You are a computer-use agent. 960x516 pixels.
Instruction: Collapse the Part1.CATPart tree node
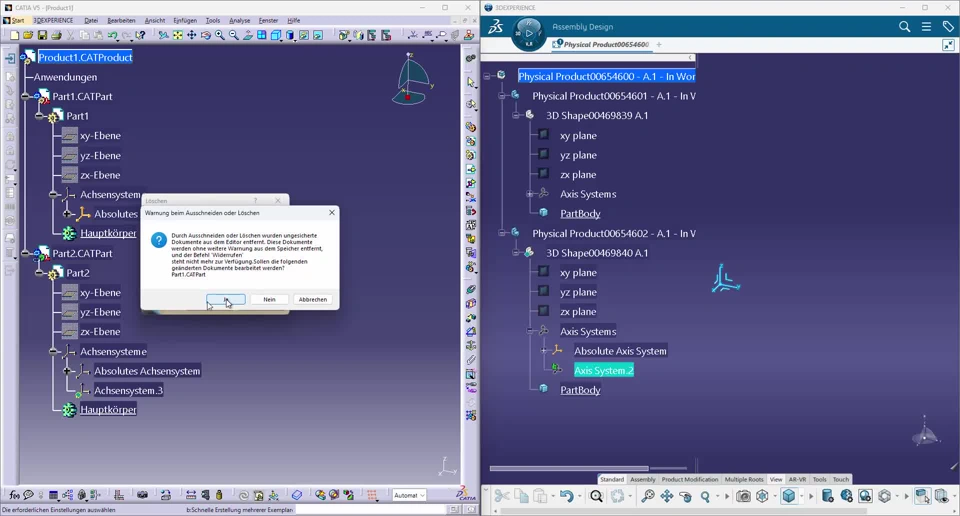[x=26, y=96]
